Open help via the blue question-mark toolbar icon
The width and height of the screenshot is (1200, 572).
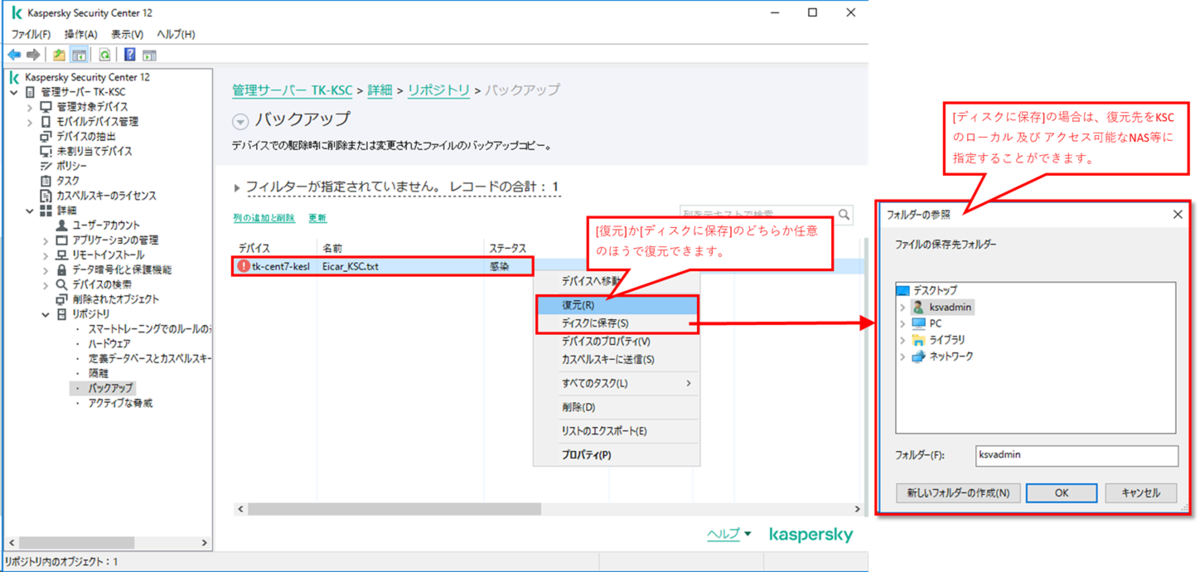tap(130, 54)
